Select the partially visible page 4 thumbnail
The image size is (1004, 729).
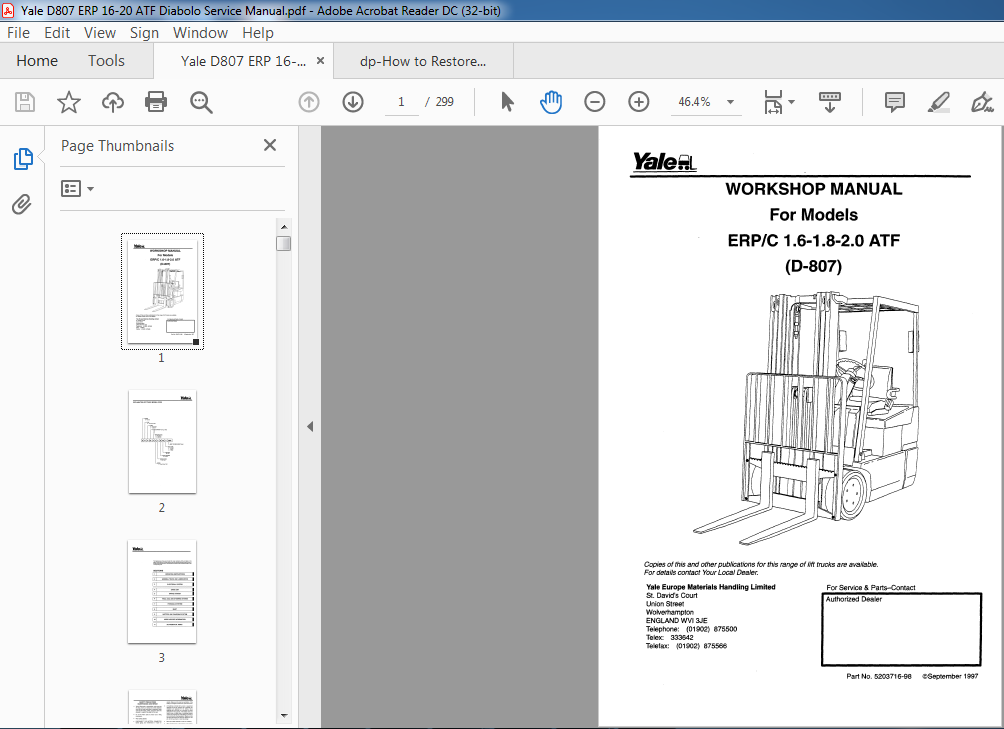click(162, 707)
